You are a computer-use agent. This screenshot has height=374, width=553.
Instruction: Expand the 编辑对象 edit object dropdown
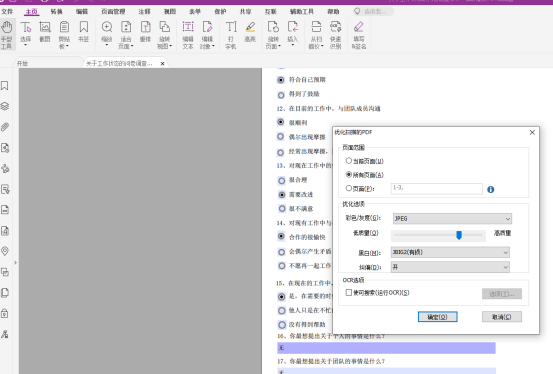coord(213,46)
